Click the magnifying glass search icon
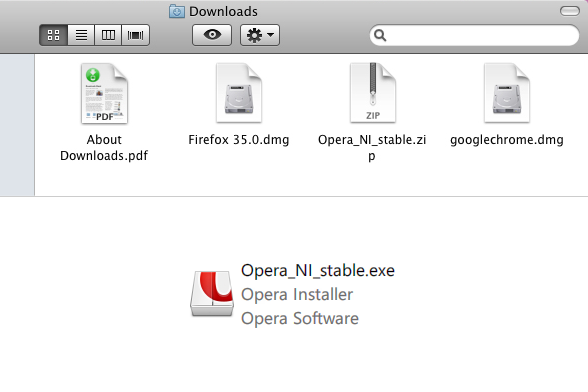Screen dimensions: 588x392 (380, 35)
